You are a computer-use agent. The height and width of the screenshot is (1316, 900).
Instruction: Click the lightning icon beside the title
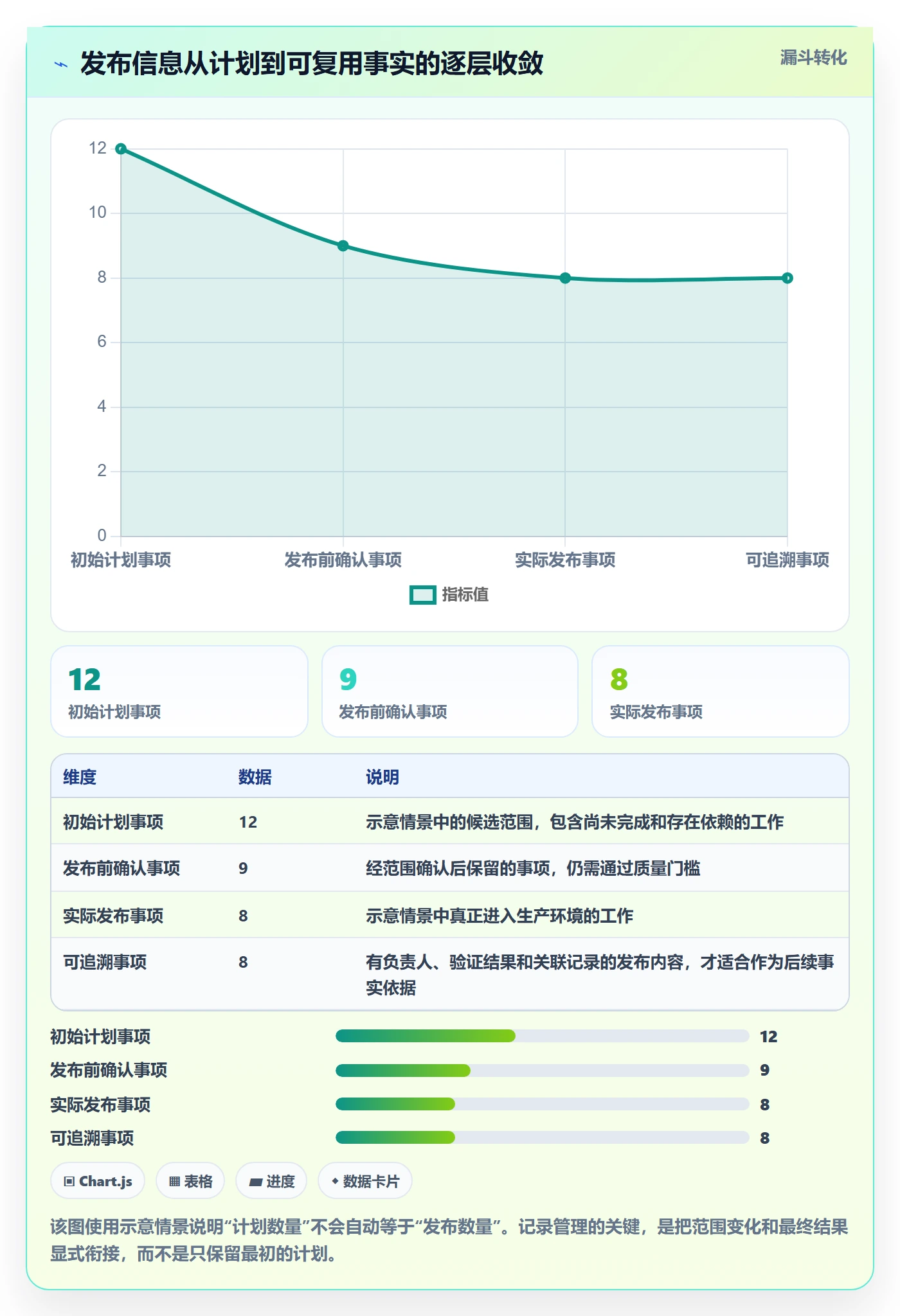61,64
